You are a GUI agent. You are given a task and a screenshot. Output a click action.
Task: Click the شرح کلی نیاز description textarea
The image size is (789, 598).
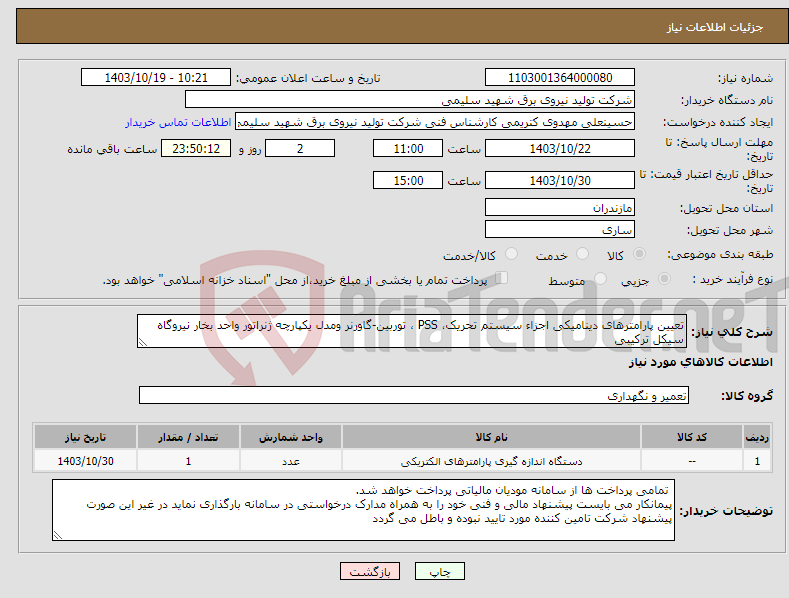[x=412, y=331]
